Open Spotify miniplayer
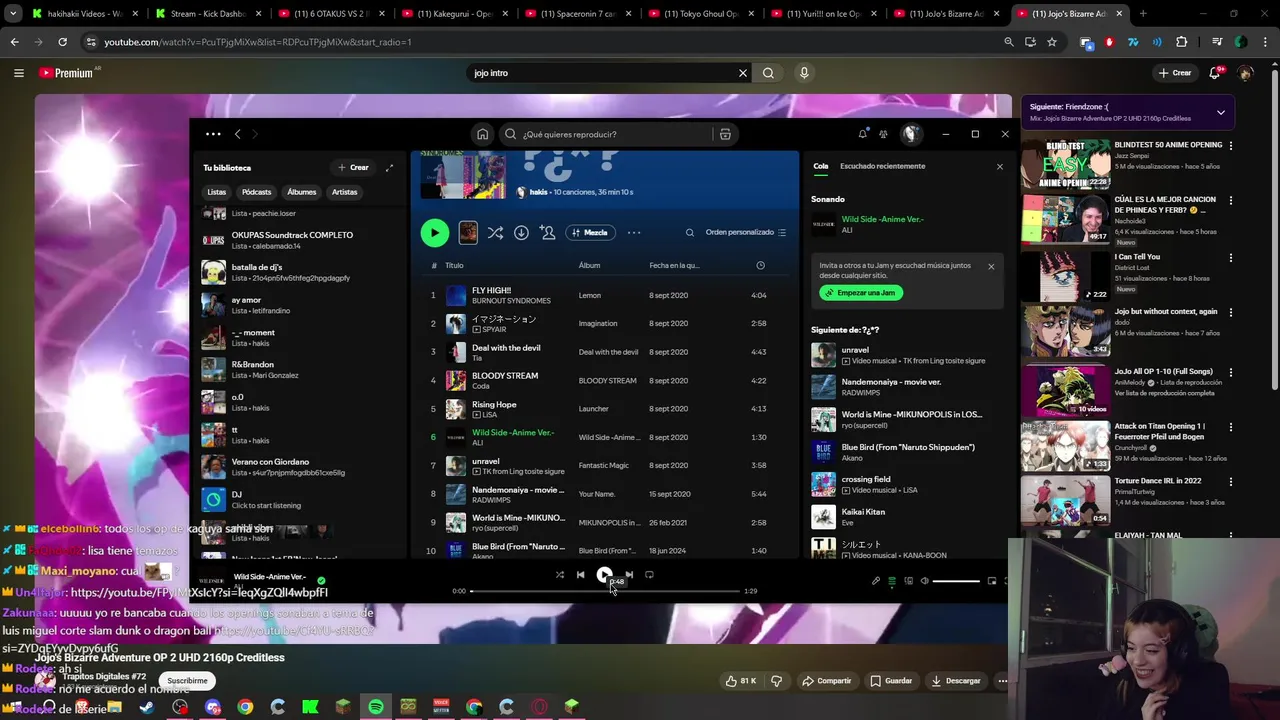1280x720 pixels. [x=992, y=581]
